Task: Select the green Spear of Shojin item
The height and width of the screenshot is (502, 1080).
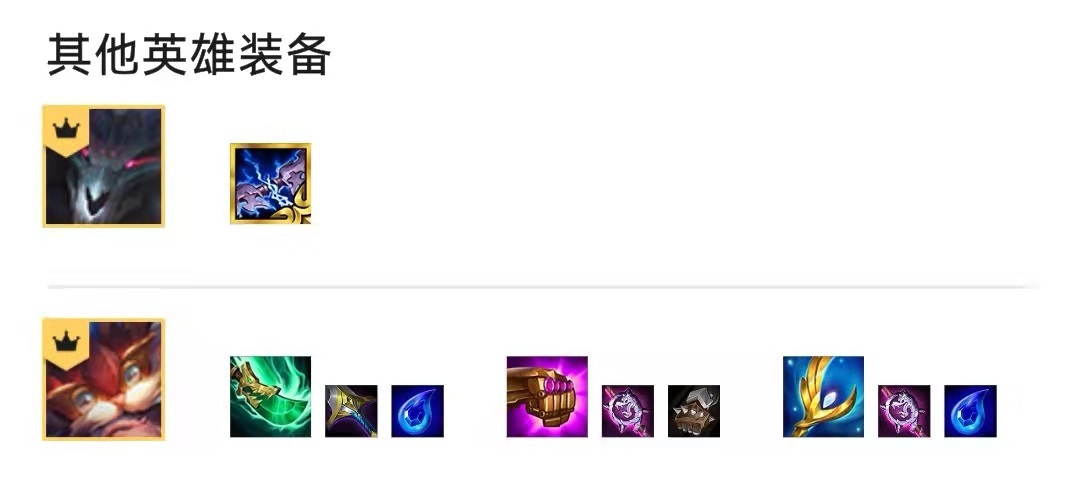Action: 271,397
